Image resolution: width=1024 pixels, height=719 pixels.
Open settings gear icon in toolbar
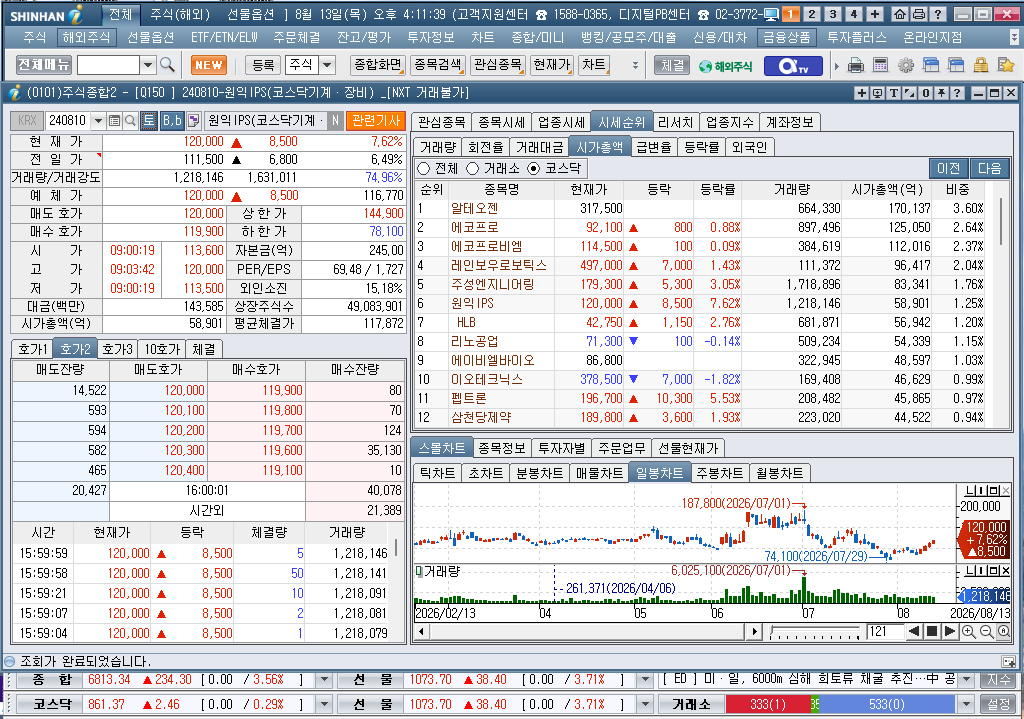click(x=905, y=65)
